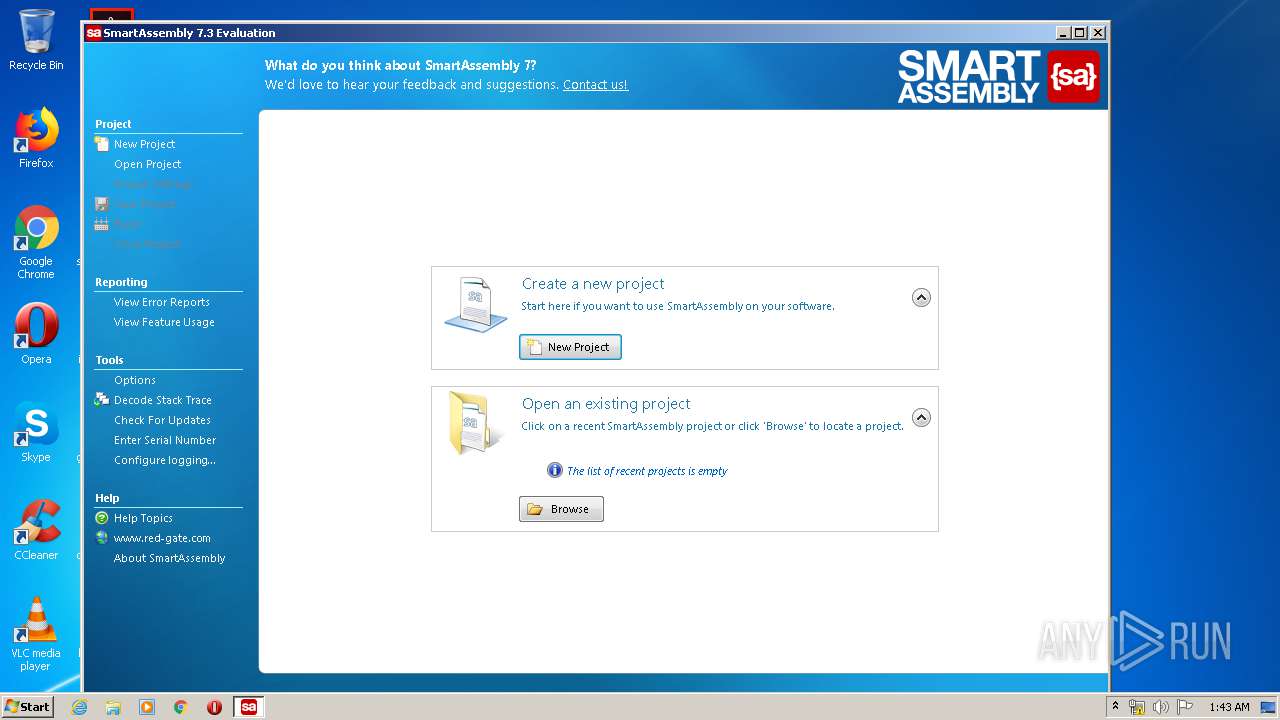Viewport: 1280px width, 720px height.
Task: Open the Windows Start menu
Action: 27,707
